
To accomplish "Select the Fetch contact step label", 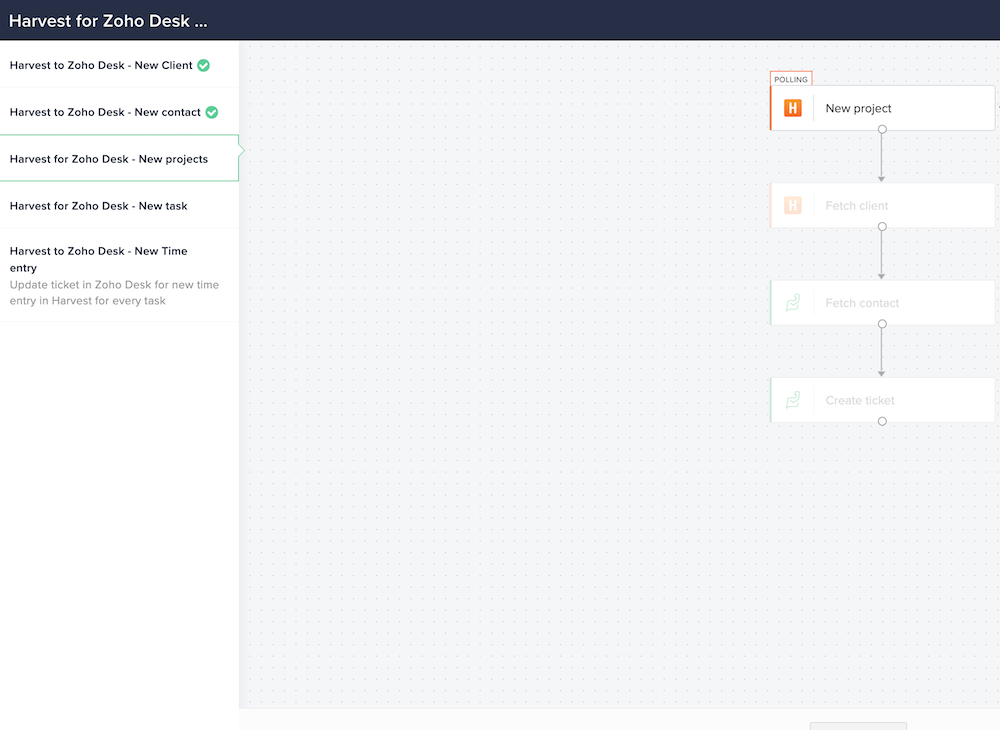I will pyautogui.click(x=862, y=303).
